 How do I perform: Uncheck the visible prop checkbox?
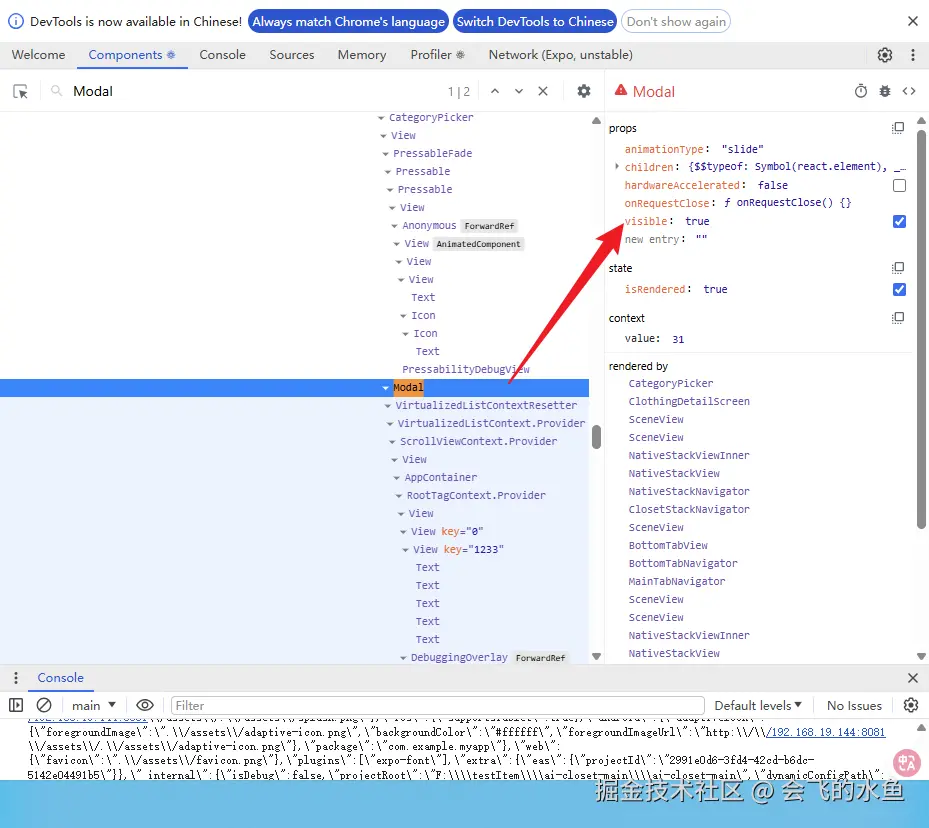[x=899, y=221]
